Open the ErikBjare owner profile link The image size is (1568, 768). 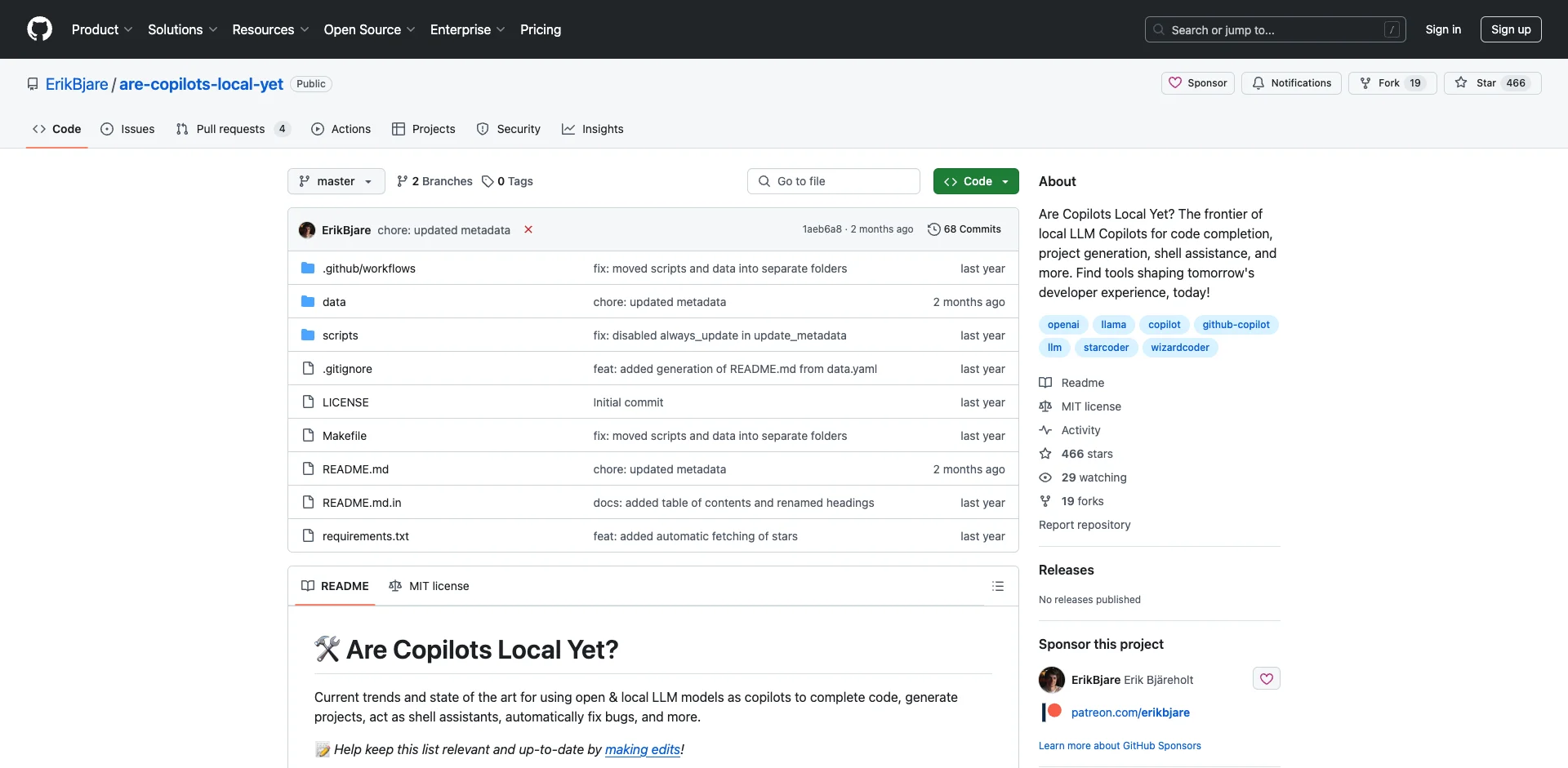tap(77, 84)
